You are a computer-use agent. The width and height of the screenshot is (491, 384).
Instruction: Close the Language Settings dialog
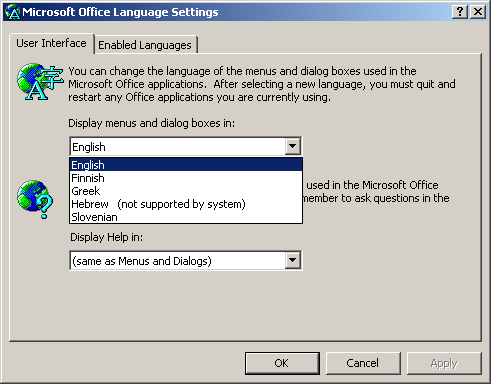(x=478, y=12)
